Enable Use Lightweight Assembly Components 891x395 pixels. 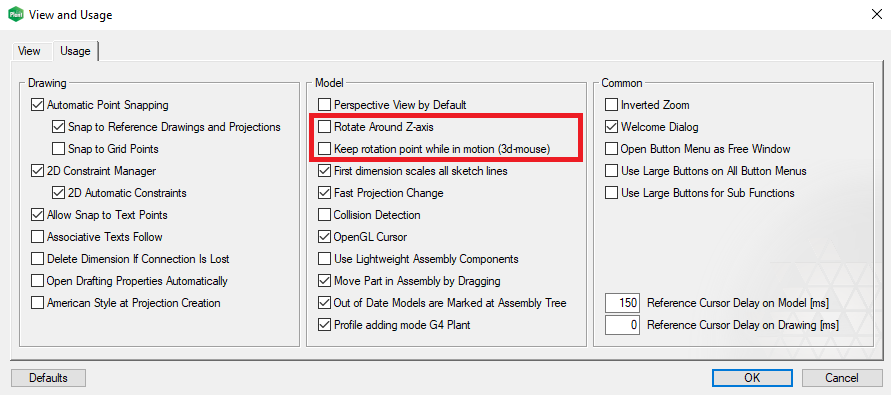click(324, 259)
